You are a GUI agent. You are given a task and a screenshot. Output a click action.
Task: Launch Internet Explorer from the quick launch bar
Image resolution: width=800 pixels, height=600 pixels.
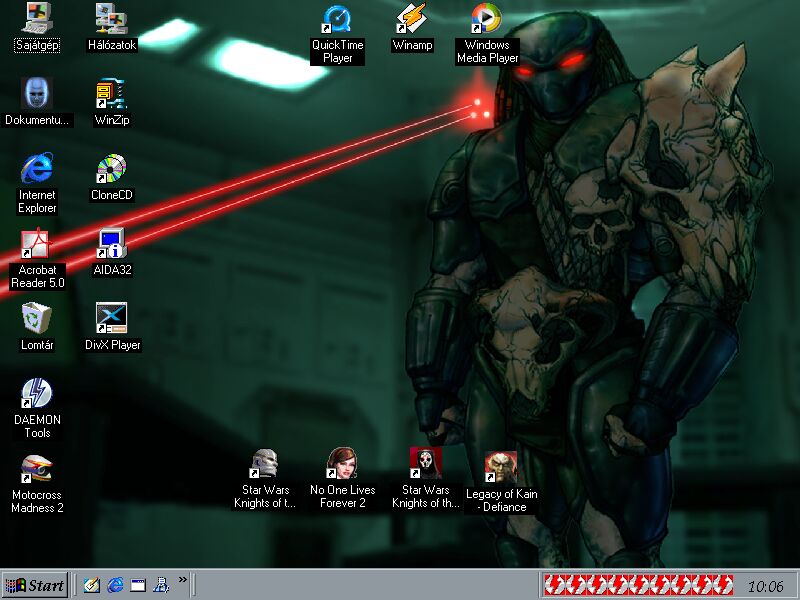pos(115,585)
